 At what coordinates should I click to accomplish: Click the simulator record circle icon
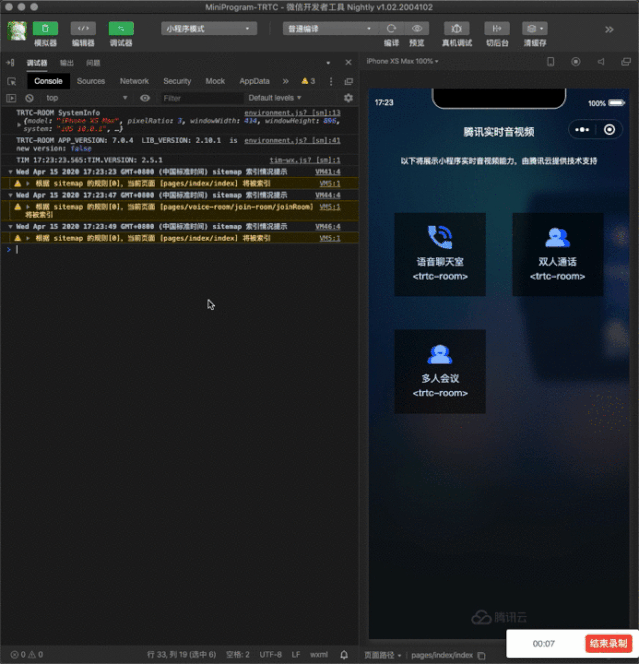point(575,62)
